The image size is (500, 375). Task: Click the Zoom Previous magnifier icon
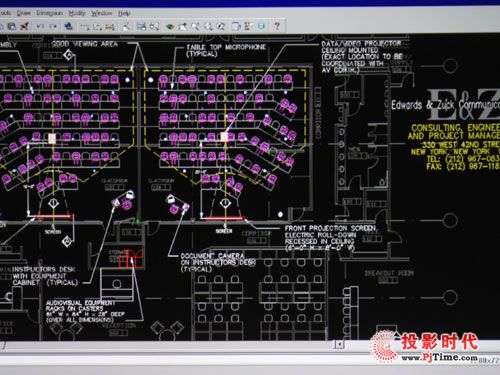click(x=220, y=26)
